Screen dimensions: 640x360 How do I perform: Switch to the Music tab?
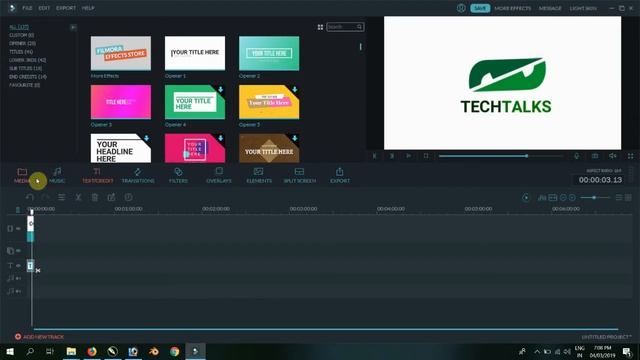pos(57,176)
